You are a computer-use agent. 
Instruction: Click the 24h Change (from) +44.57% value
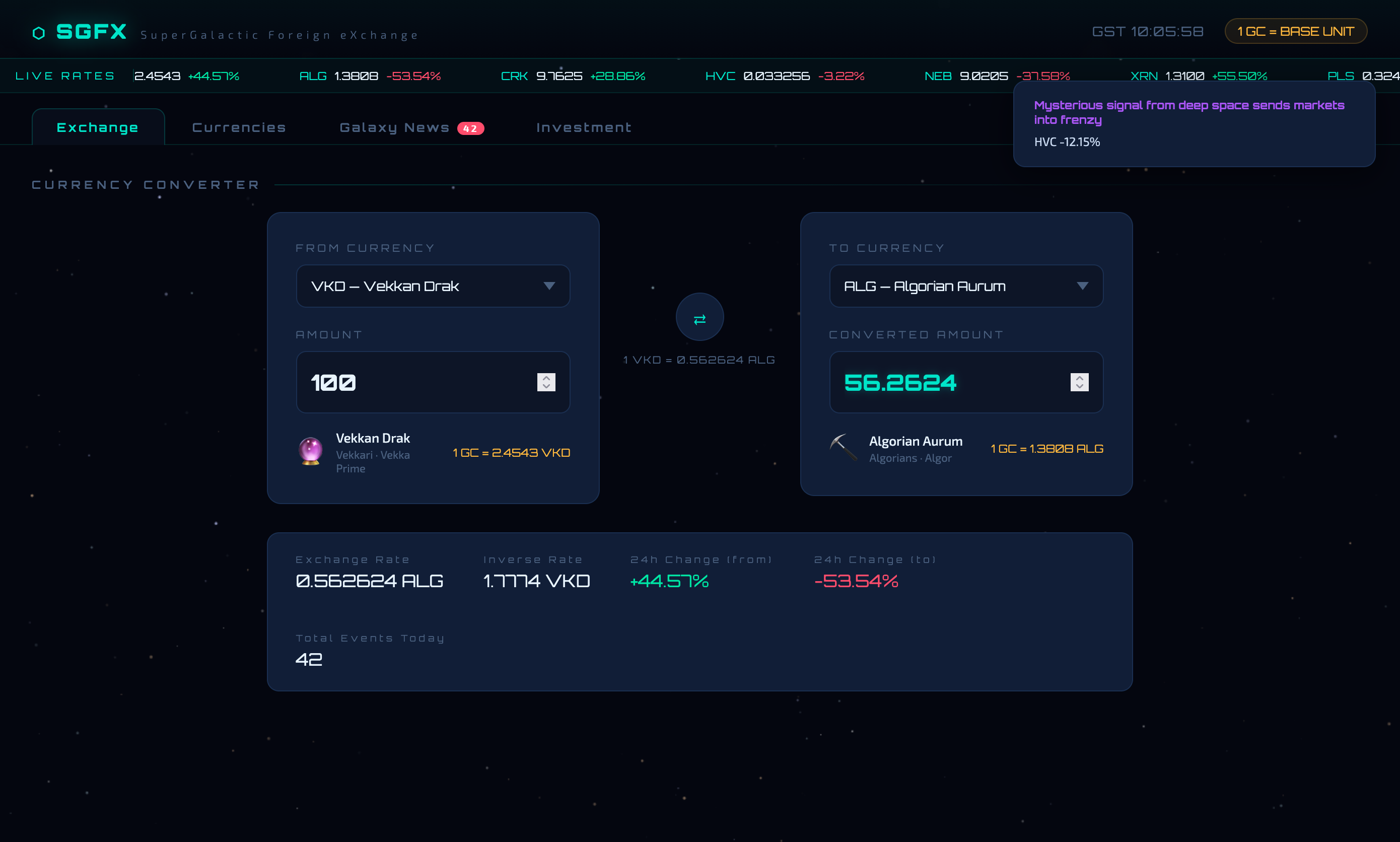tap(669, 581)
